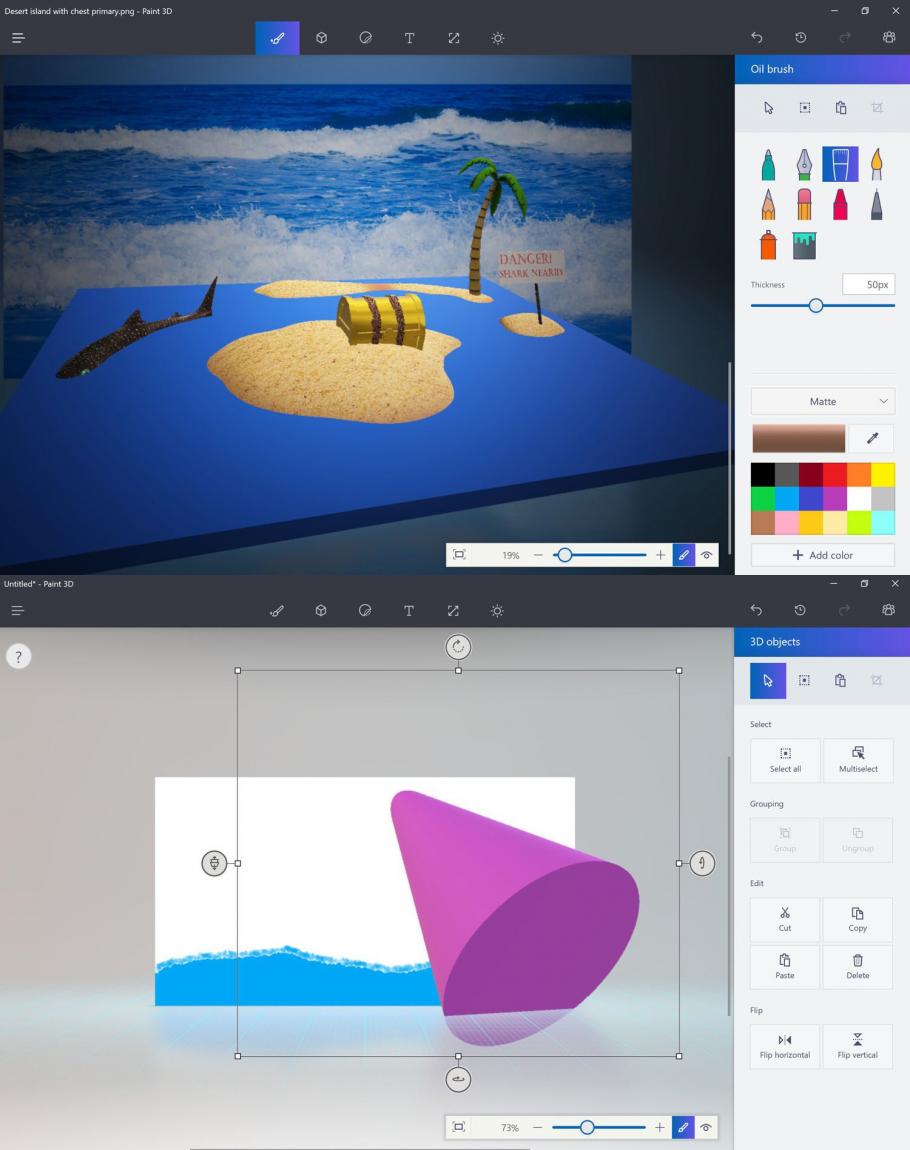
Task: Select the Calligraphy pen brush
Action: click(804, 163)
